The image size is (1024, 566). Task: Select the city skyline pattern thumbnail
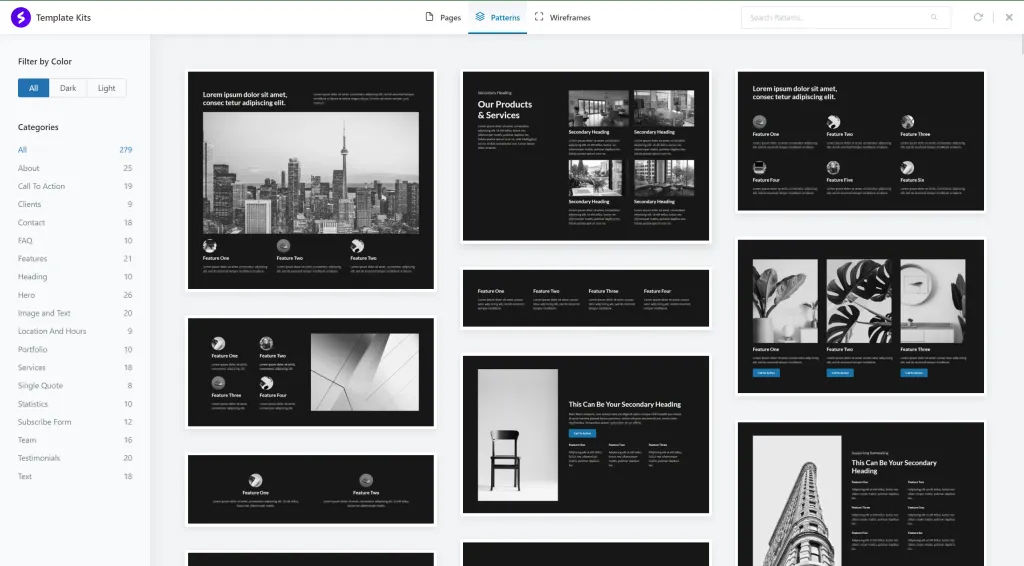[311, 180]
